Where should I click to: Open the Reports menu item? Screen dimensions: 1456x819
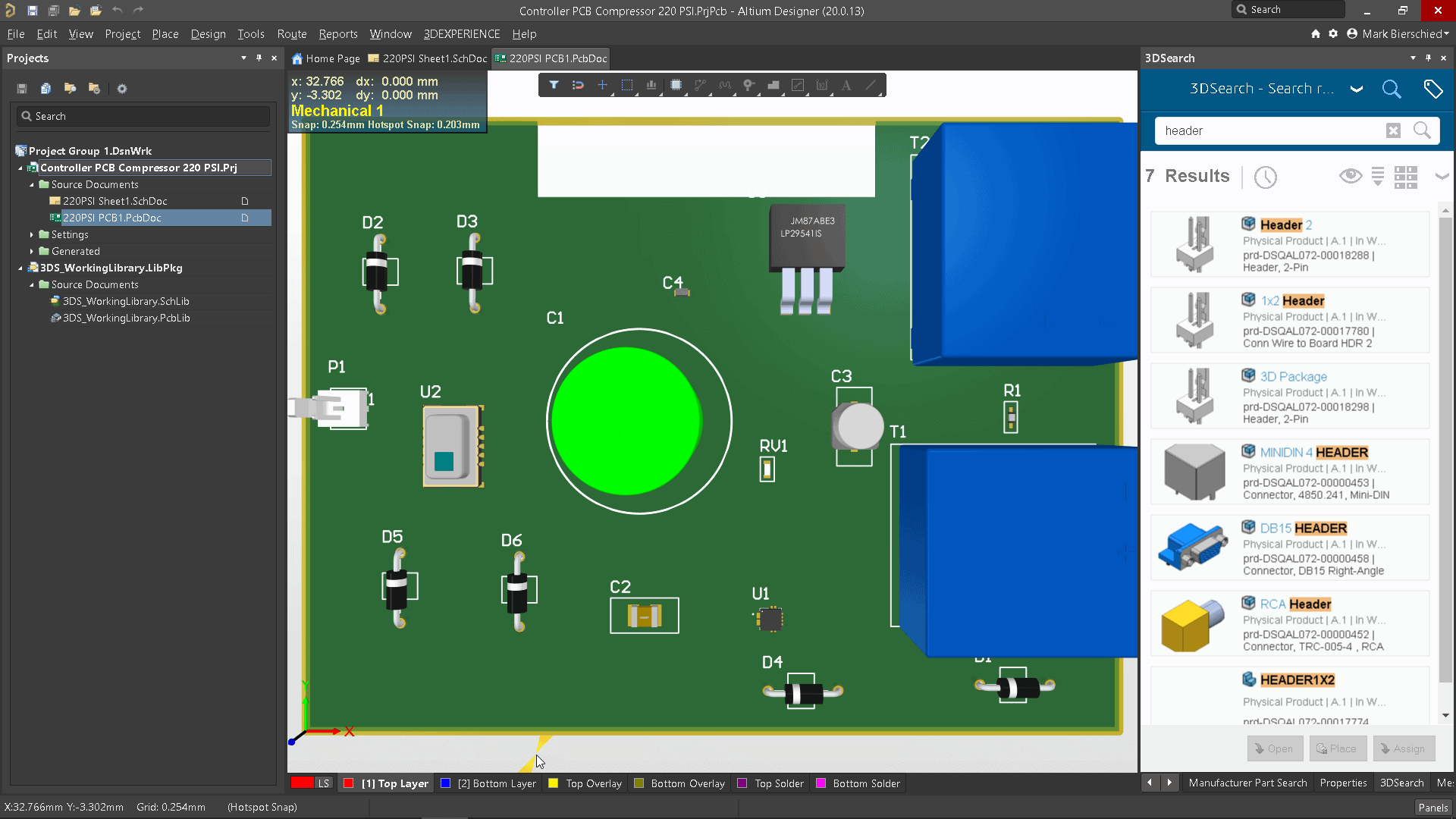tap(337, 34)
